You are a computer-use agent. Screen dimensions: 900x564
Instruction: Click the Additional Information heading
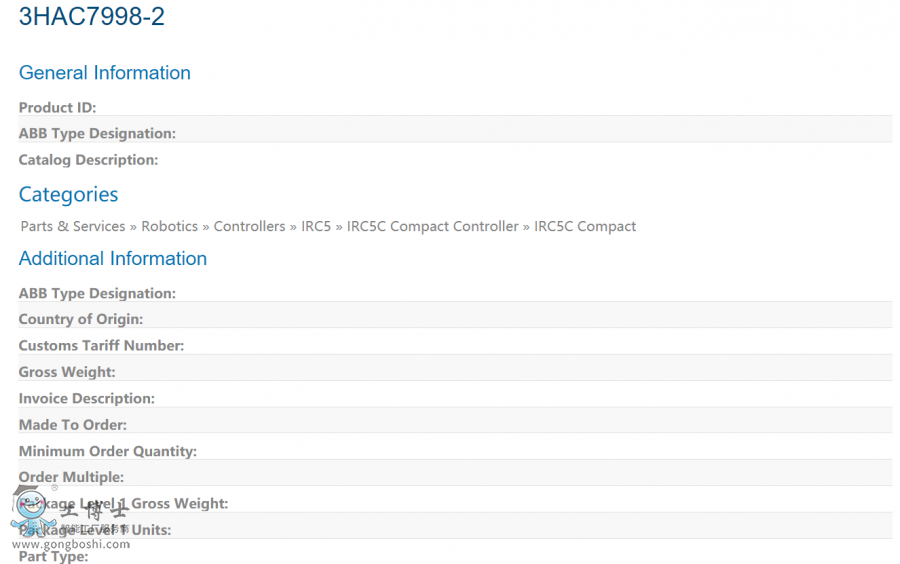pyautogui.click(x=112, y=258)
